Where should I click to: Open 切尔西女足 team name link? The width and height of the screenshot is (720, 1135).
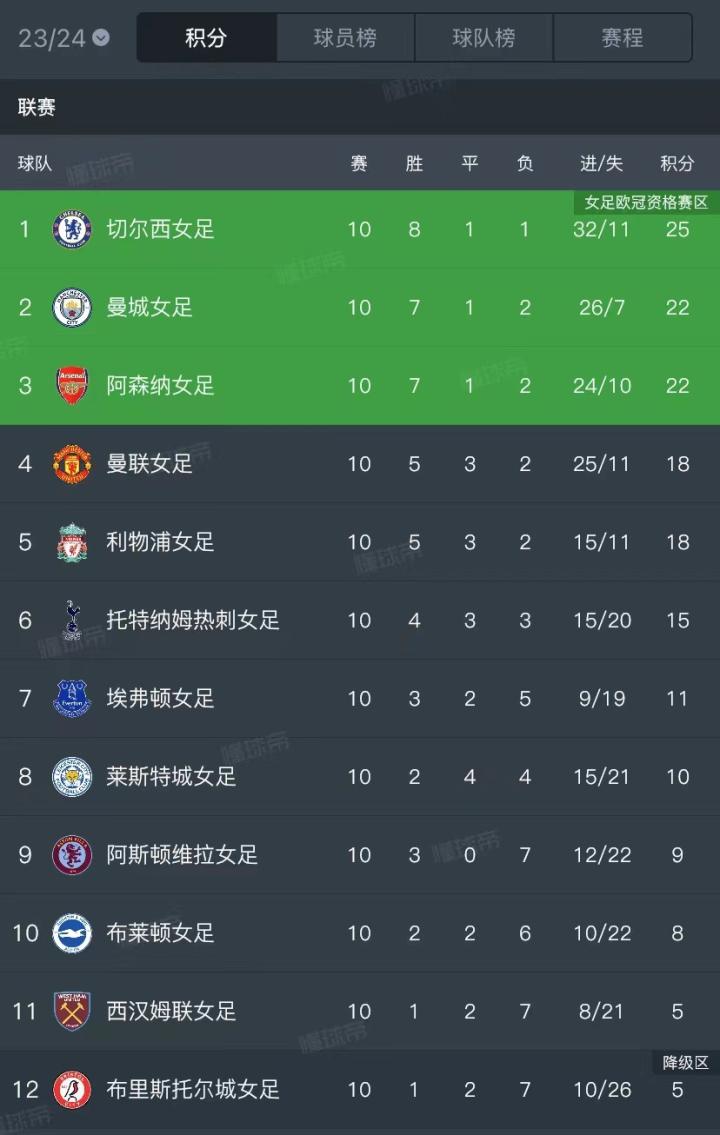[161, 229]
